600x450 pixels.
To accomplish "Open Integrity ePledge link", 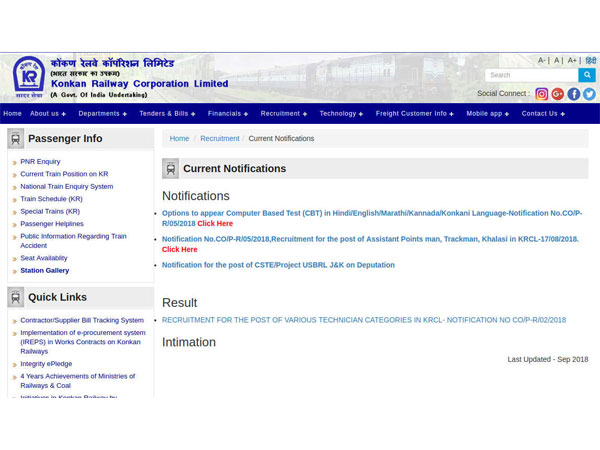I will [x=46, y=364].
